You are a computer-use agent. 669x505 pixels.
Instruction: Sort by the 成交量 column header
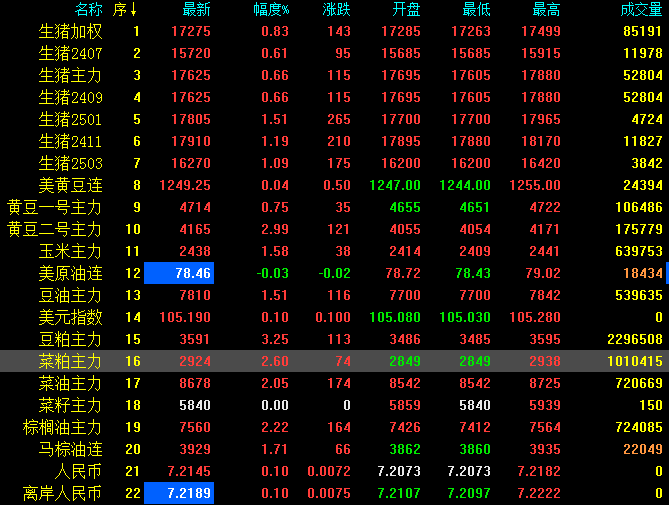pos(641,9)
